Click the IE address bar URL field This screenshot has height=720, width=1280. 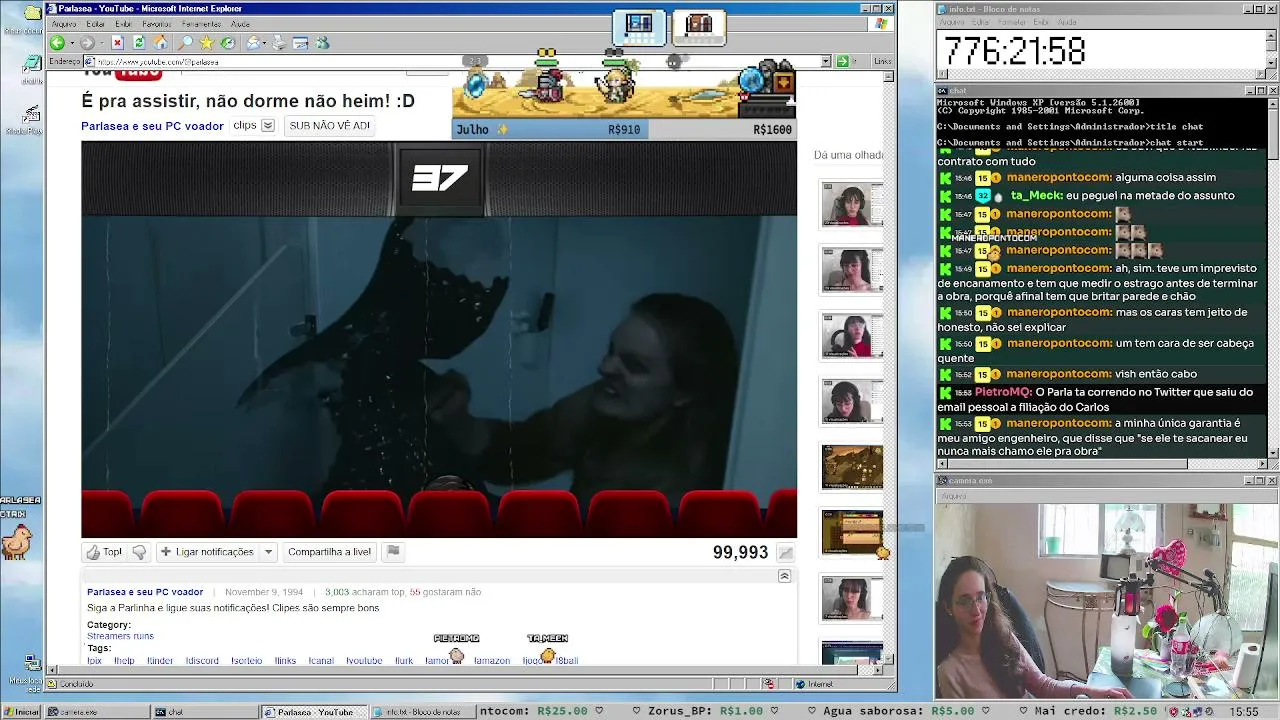pyautogui.click(x=457, y=62)
